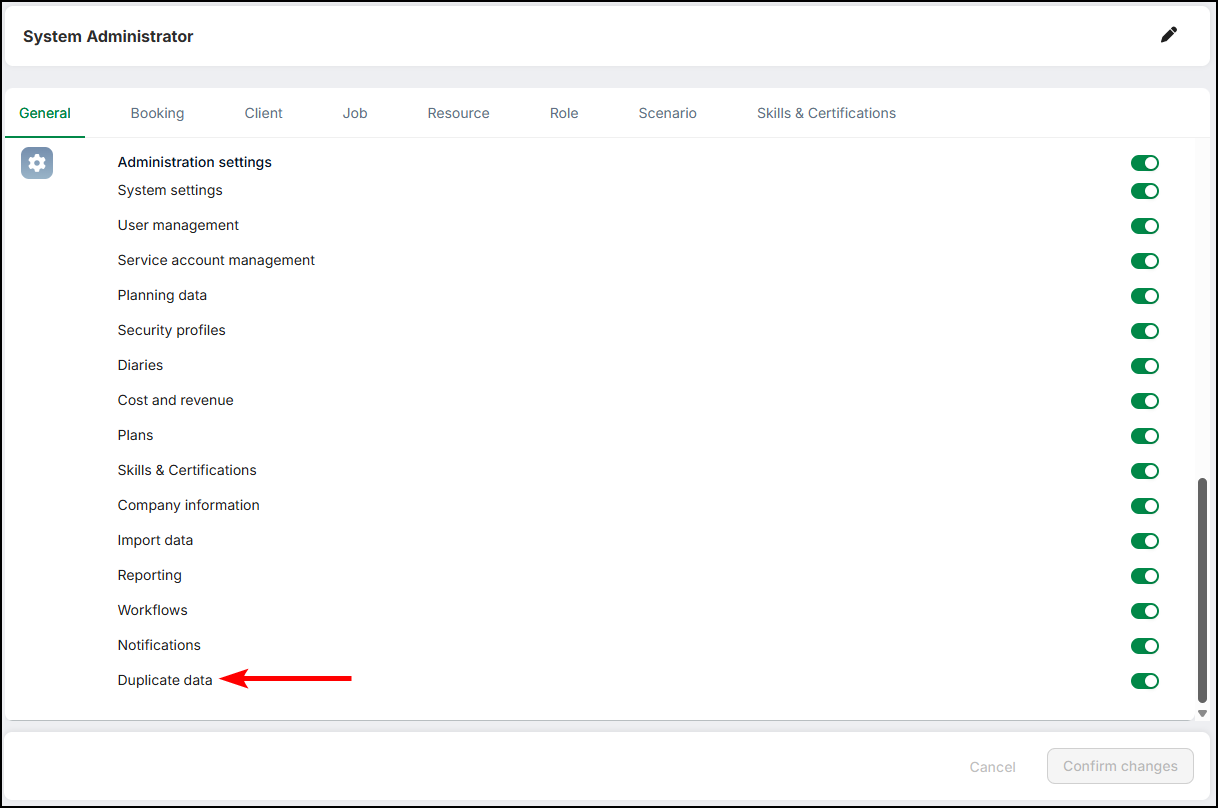1218x808 pixels.
Task: Click the pencil edit icon
Action: pos(1168,35)
